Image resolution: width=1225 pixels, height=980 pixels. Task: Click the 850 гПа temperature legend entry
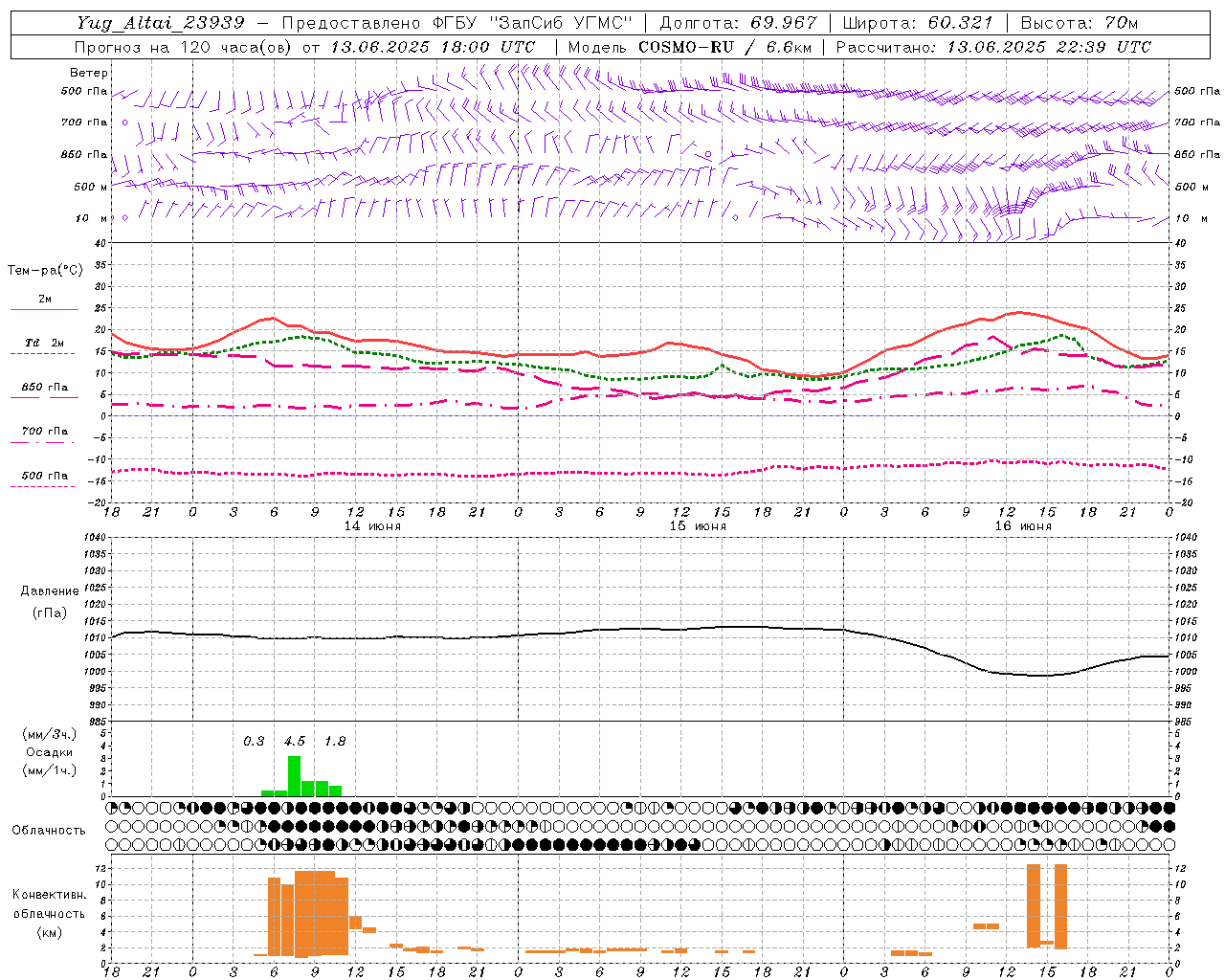click(x=44, y=388)
